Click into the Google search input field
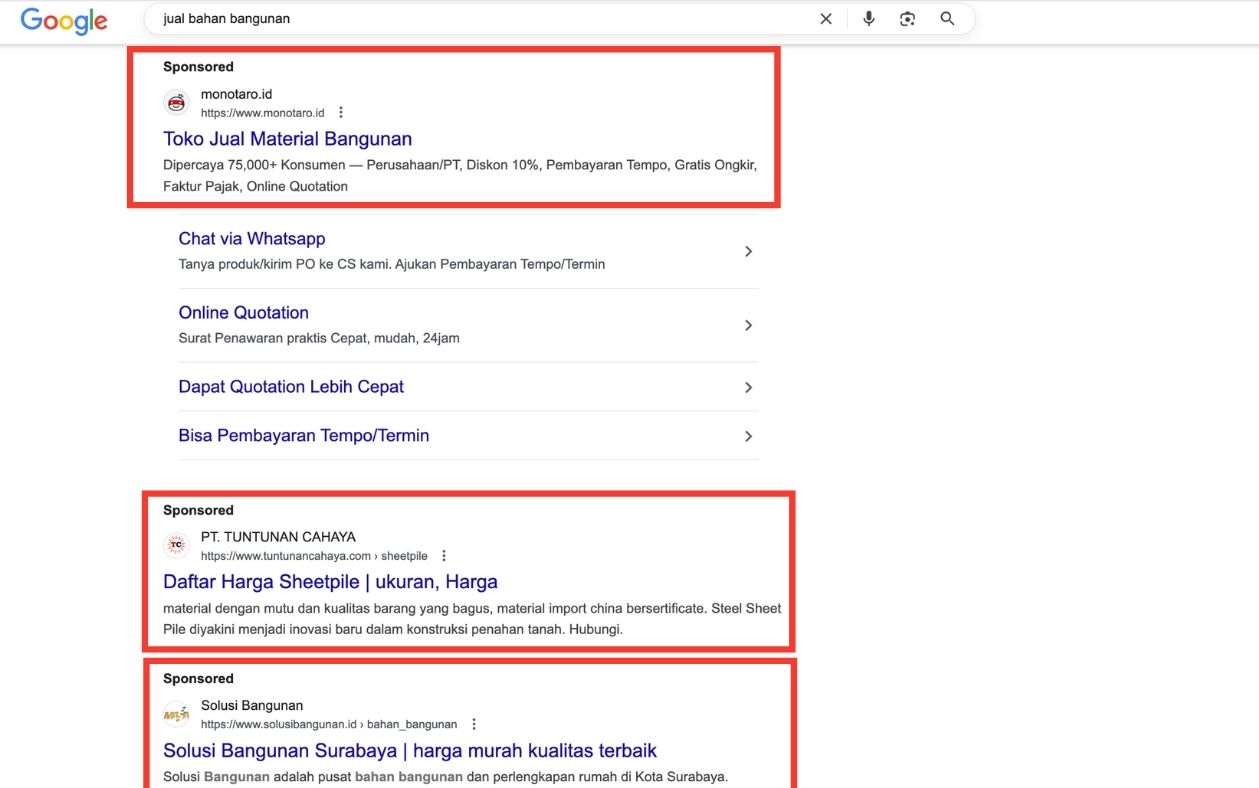This screenshot has width=1259, height=788. coord(480,19)
